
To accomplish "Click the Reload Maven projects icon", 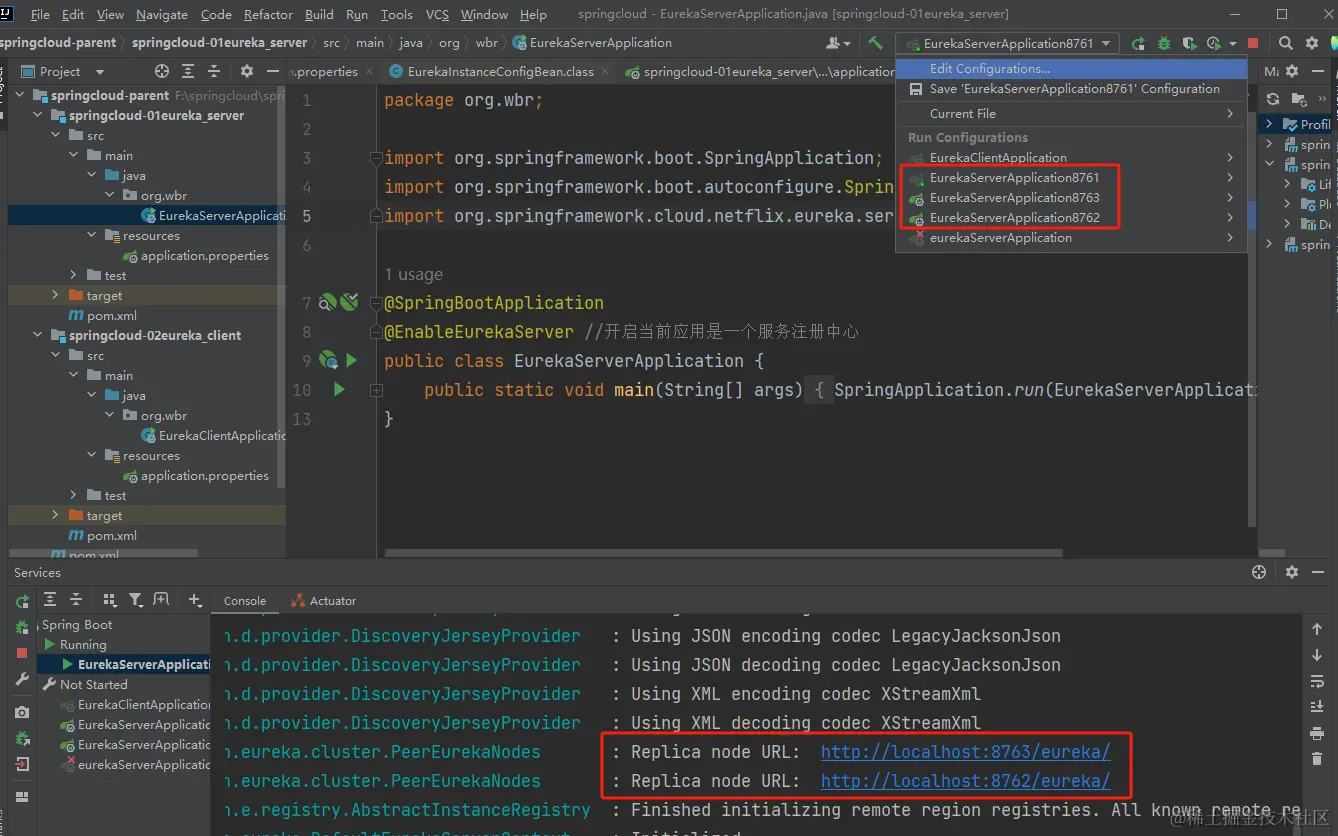I will point(1273,99).
